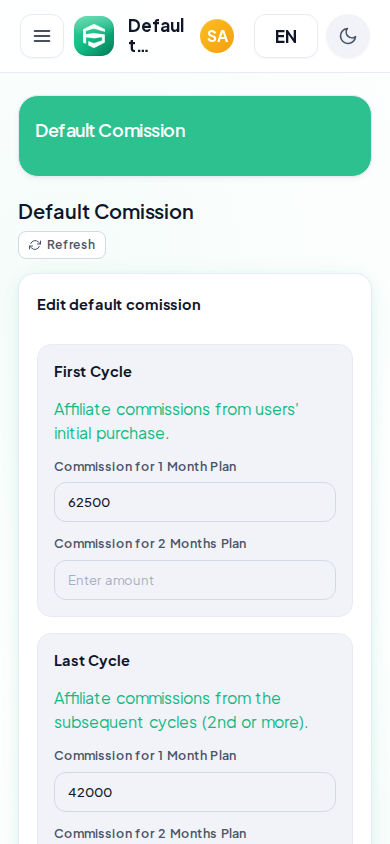Select the green Default Comission banner
Screen dimensions: 390x844
[x=195, y=136]
